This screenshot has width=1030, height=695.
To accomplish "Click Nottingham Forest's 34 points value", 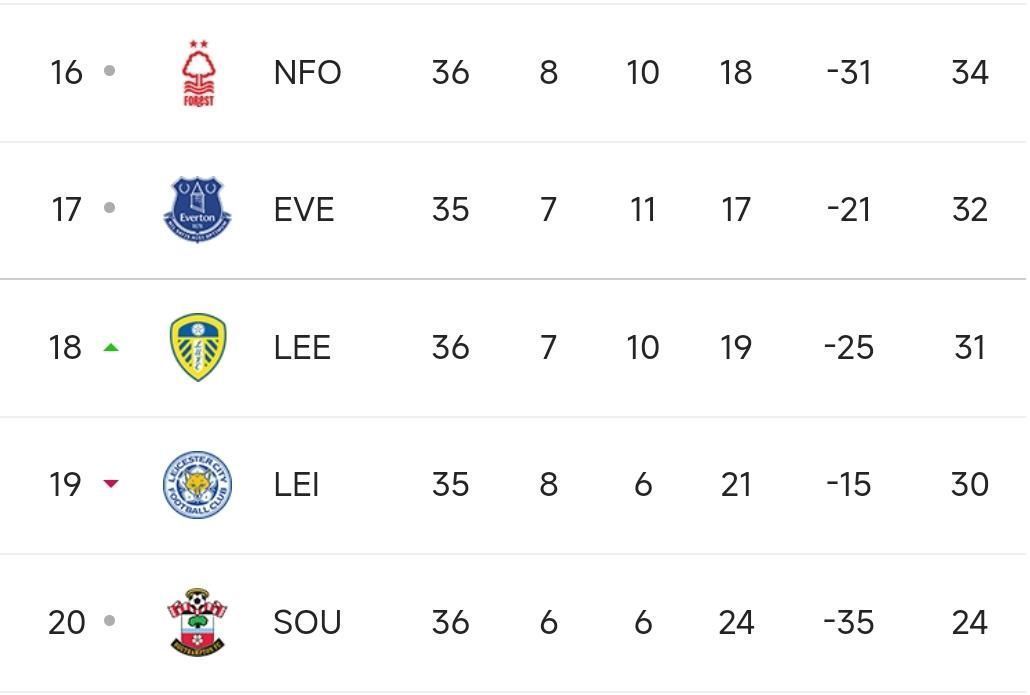I will pyautogui.click(x=970, y=72).
